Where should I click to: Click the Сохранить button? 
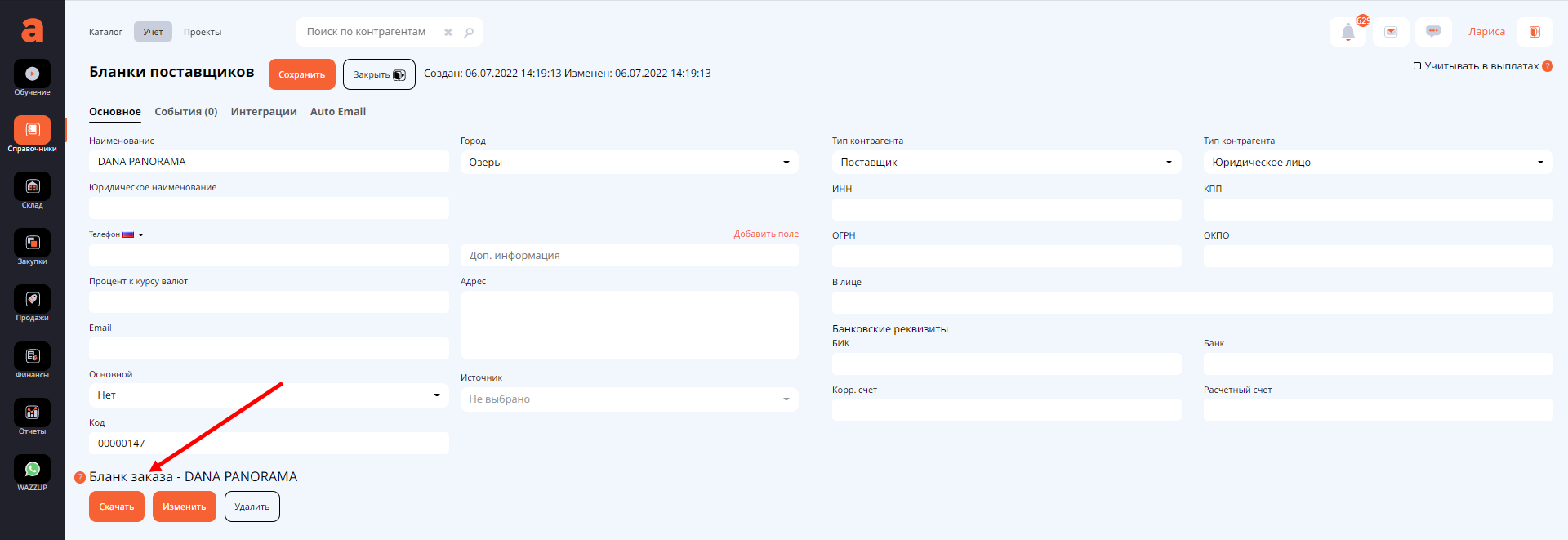click(301, 74)
